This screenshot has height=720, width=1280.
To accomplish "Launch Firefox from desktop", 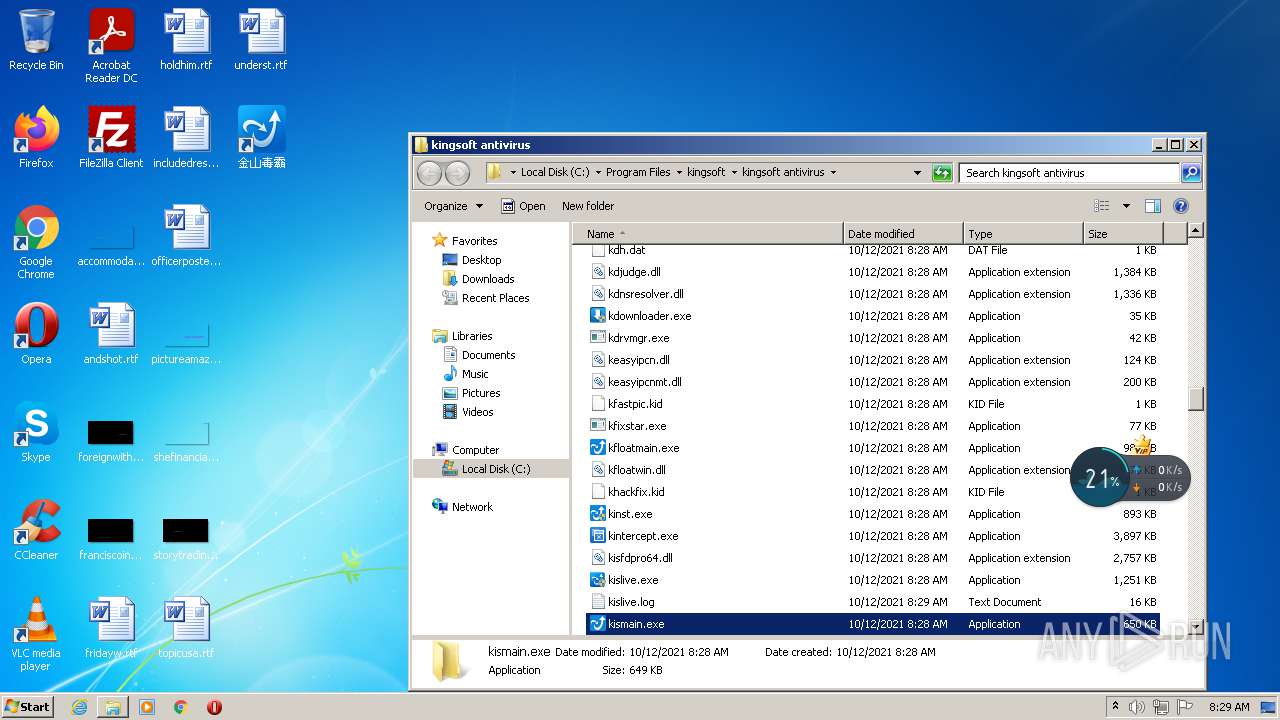I will pos(36,137).
